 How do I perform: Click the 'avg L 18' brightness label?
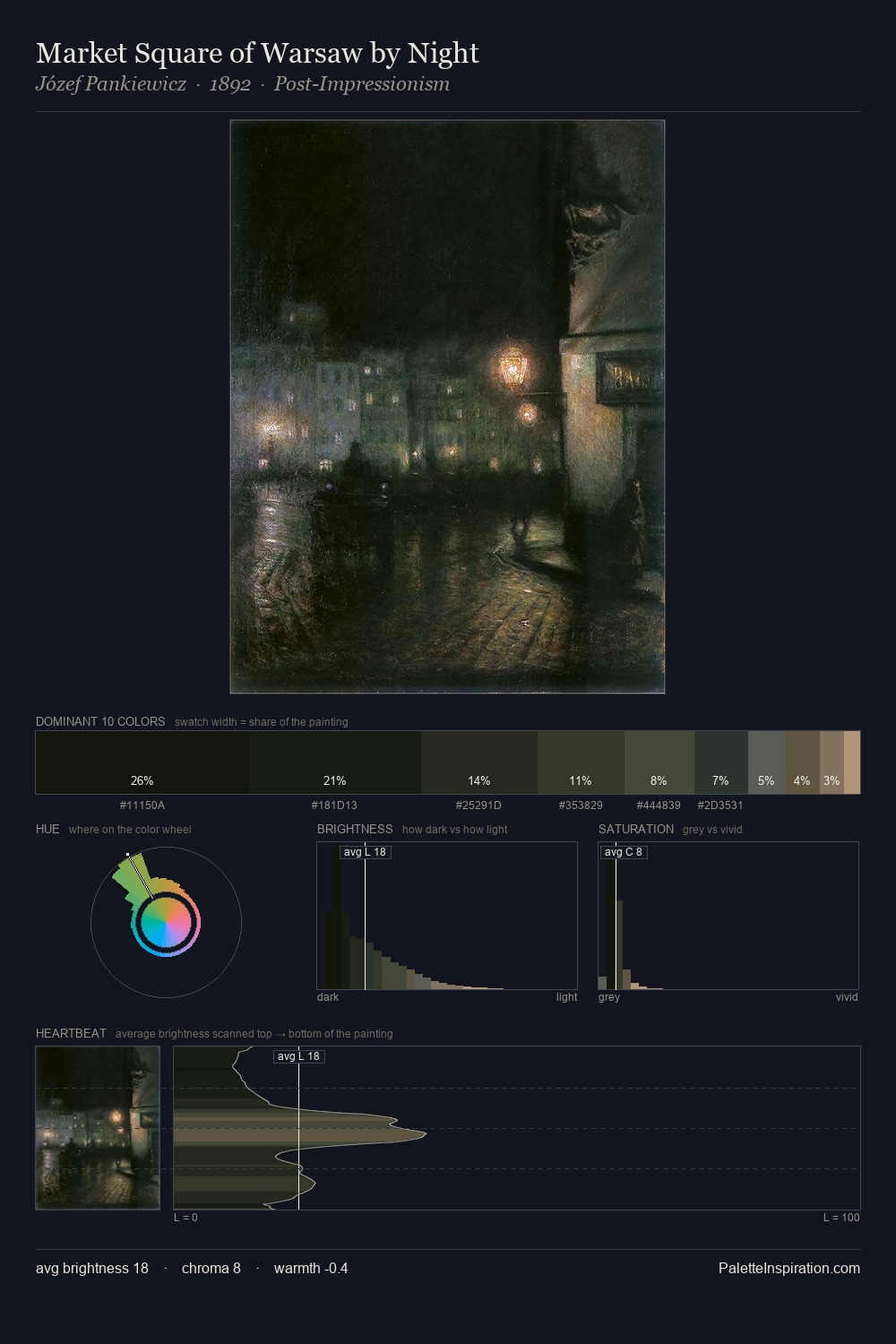(x=365, y=852)
